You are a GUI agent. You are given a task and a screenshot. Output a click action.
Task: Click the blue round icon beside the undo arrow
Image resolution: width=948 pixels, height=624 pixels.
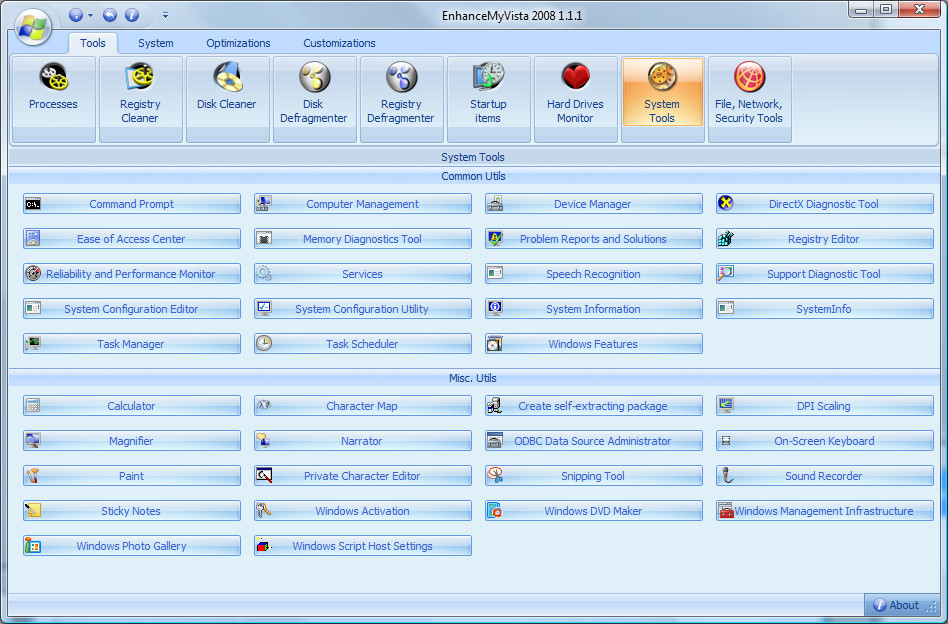click(76, 15)
